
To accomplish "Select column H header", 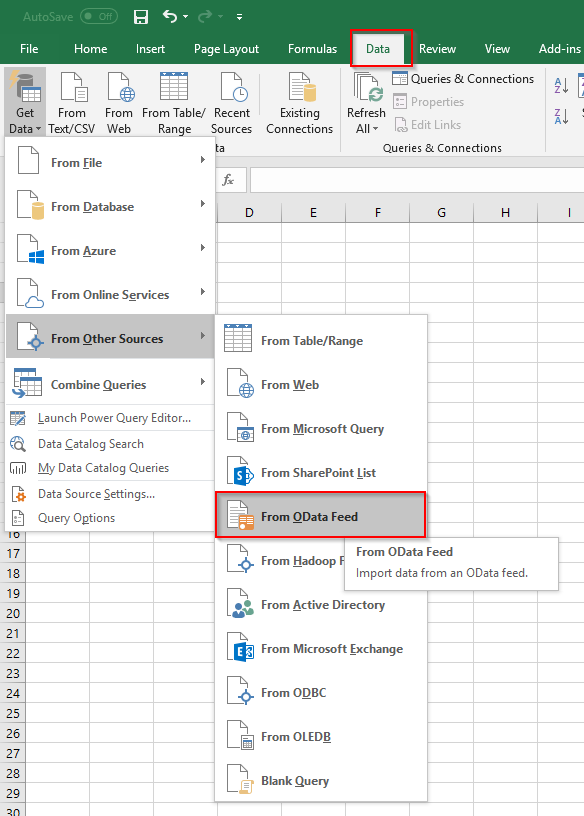I will coord(505,212).
